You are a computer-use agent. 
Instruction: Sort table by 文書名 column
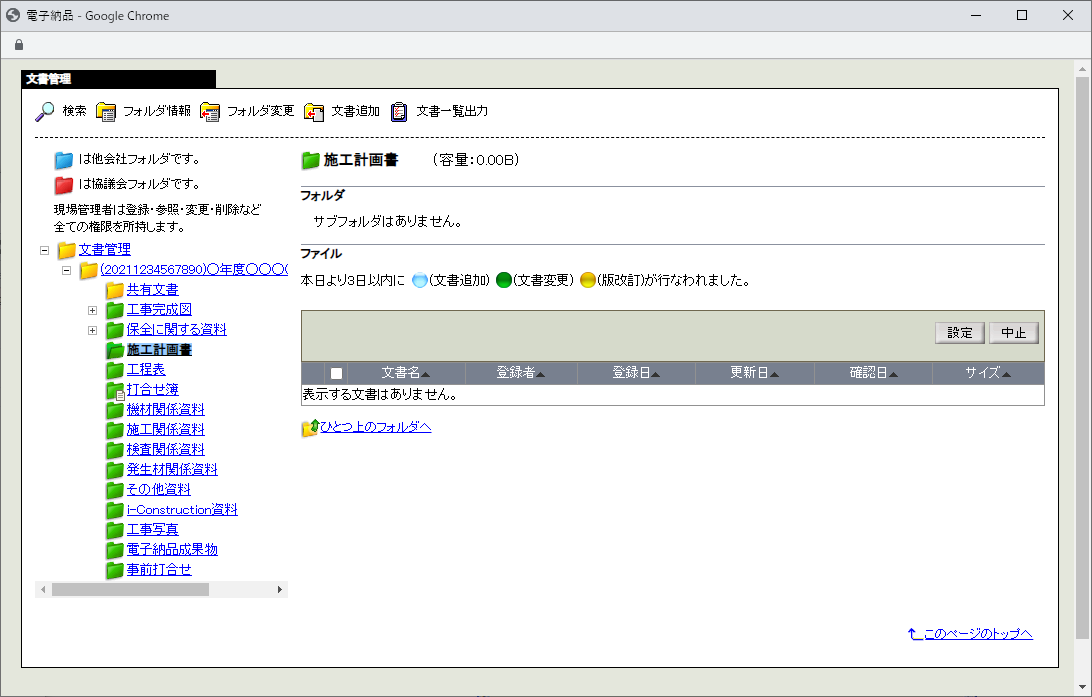pos(405,373)
